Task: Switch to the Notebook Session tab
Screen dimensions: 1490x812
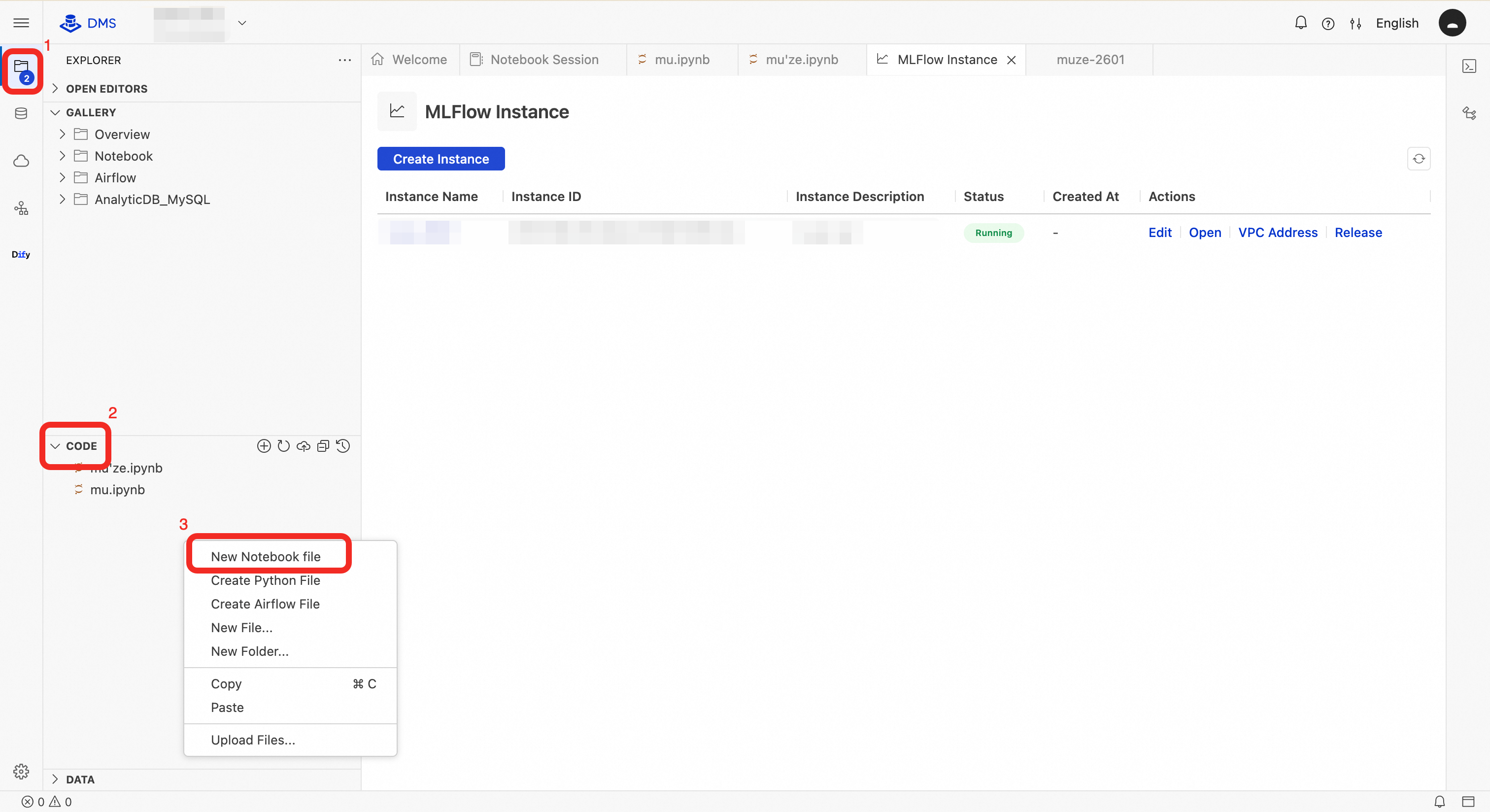Action: tap(542, 60)
